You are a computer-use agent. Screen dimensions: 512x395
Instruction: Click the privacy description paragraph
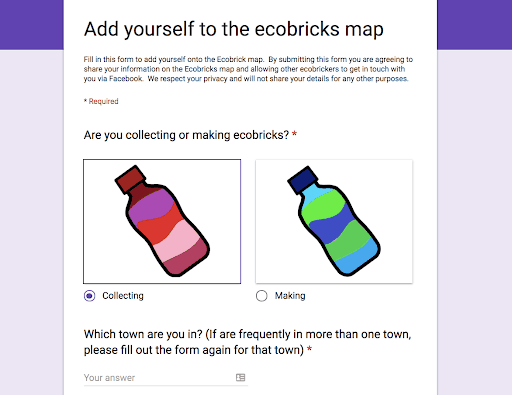248,69
